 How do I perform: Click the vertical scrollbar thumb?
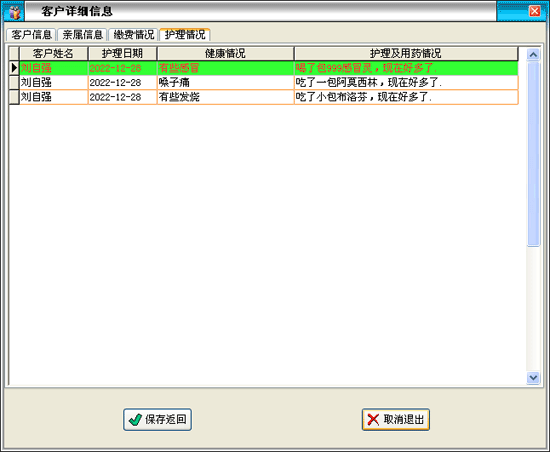point(533,154)
